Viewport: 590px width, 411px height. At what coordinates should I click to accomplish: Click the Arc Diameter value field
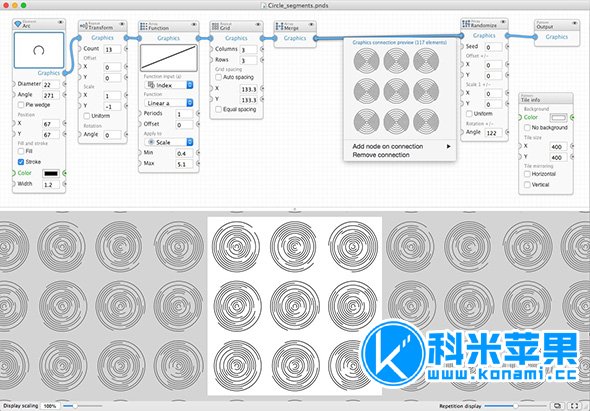[x=51, y=84]
